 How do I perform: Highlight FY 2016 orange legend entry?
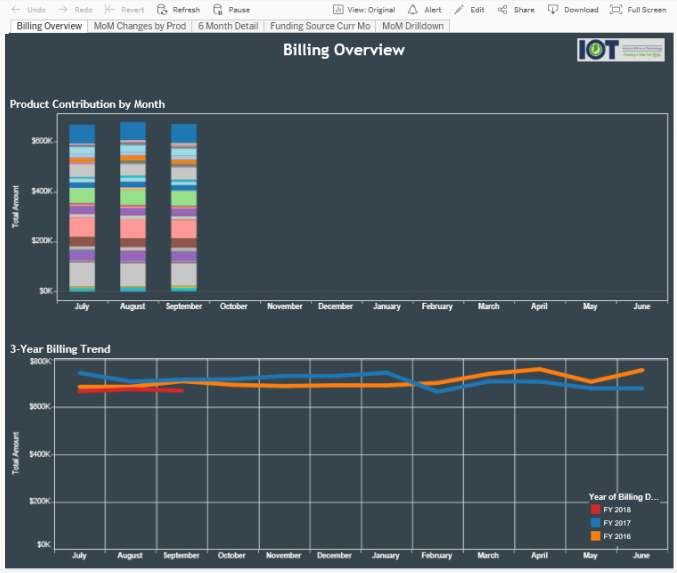point(595,536)
